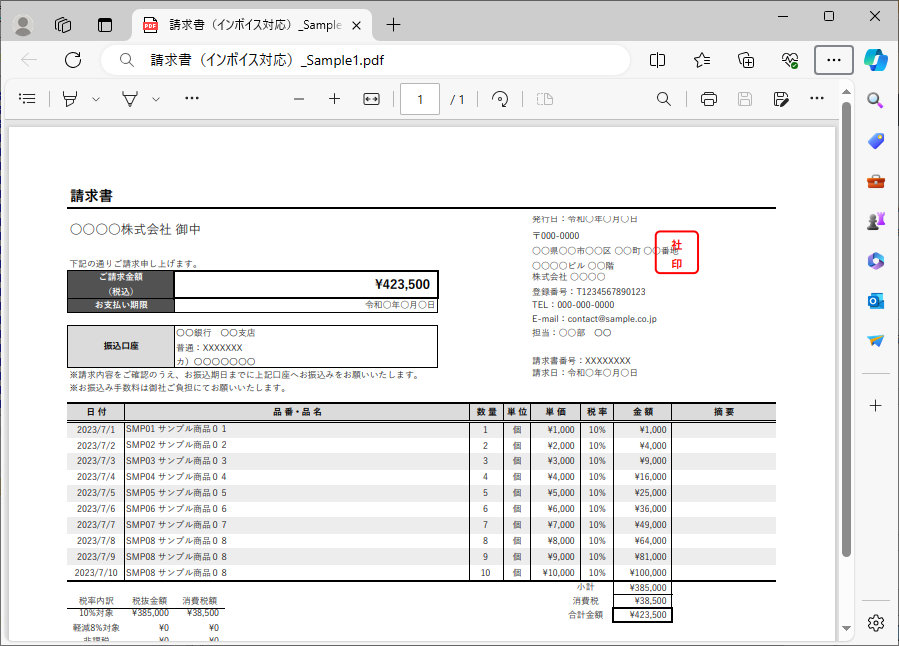
Task: Refresh the current page
Action: (x=72, y=60)
